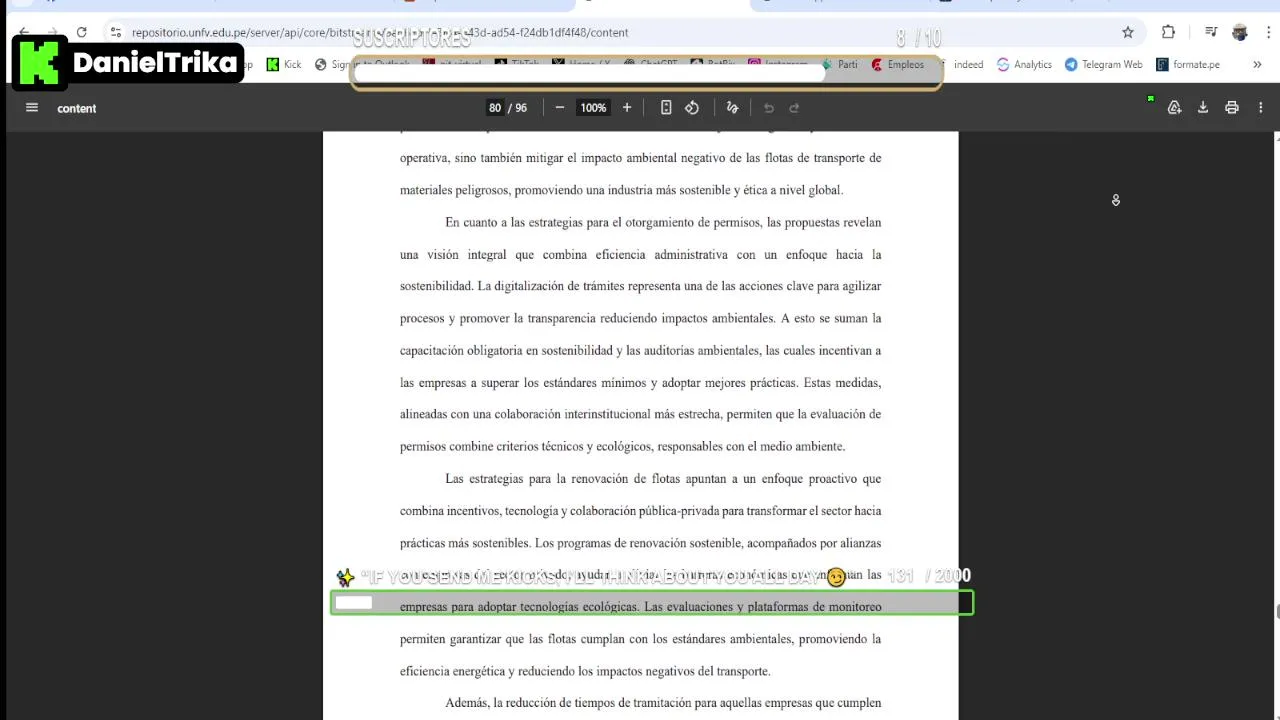
Task: Bookmark this page with the star icon
Action: [1128, 32]
